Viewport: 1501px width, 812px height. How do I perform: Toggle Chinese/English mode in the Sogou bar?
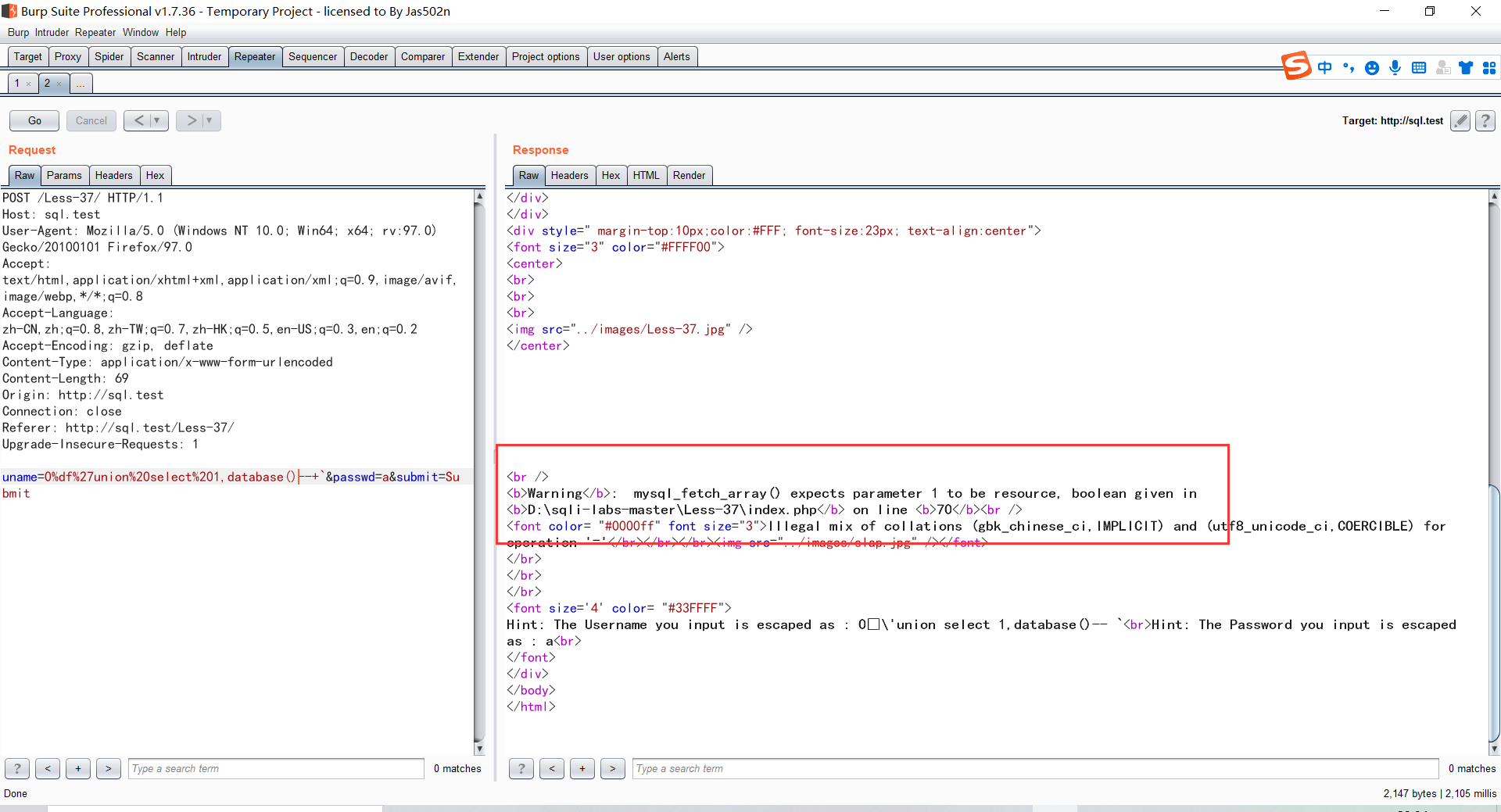tap(1324, 68)
